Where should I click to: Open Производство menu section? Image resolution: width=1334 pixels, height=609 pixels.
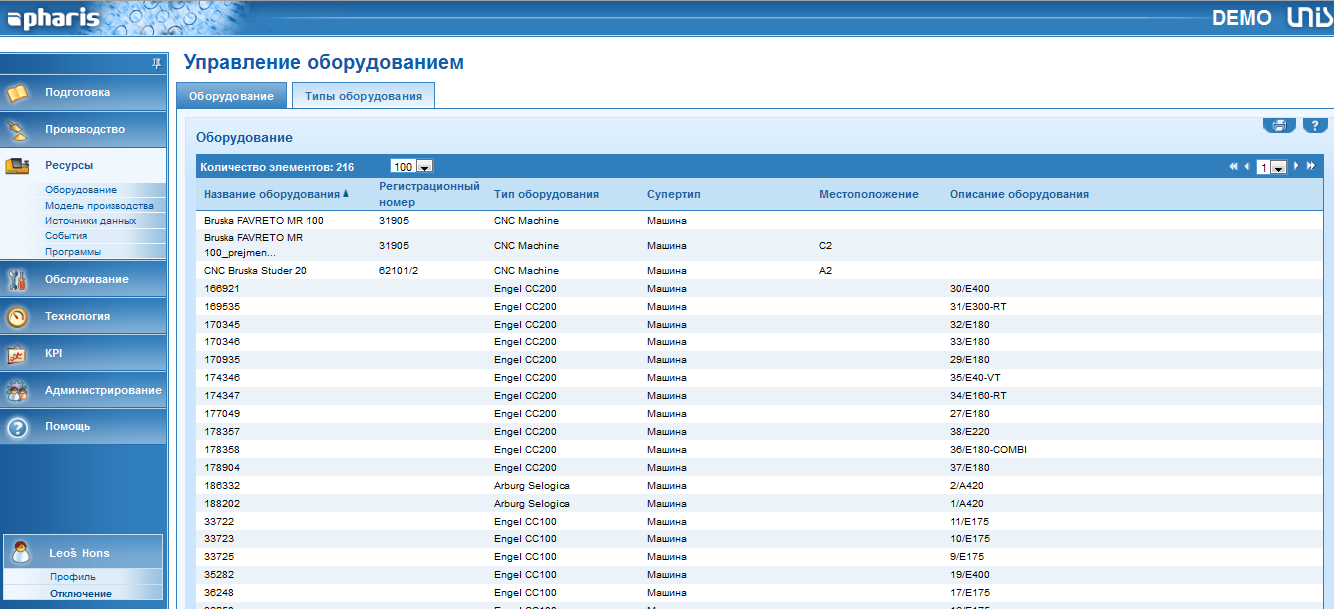(83, 130)
